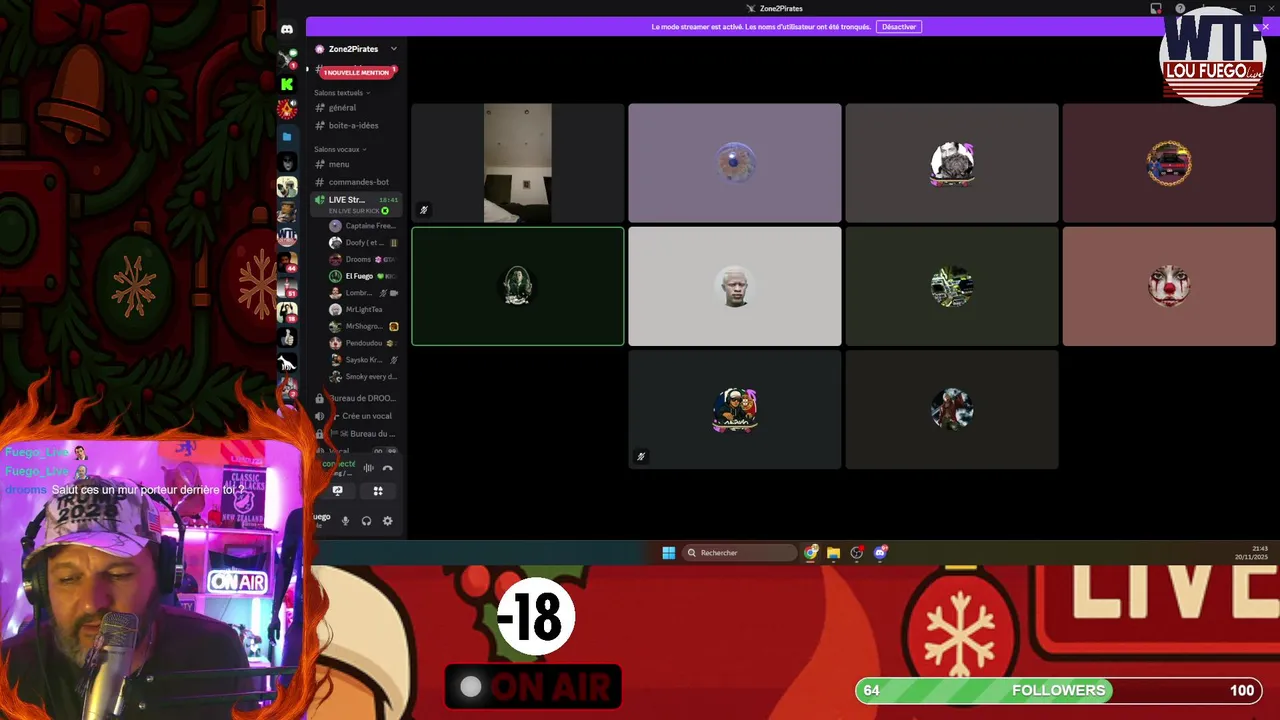Click the Rechercher taskbar search box
Image resolution: width=1280 pixels, height=720 pixels.
[x=740, y=553]
